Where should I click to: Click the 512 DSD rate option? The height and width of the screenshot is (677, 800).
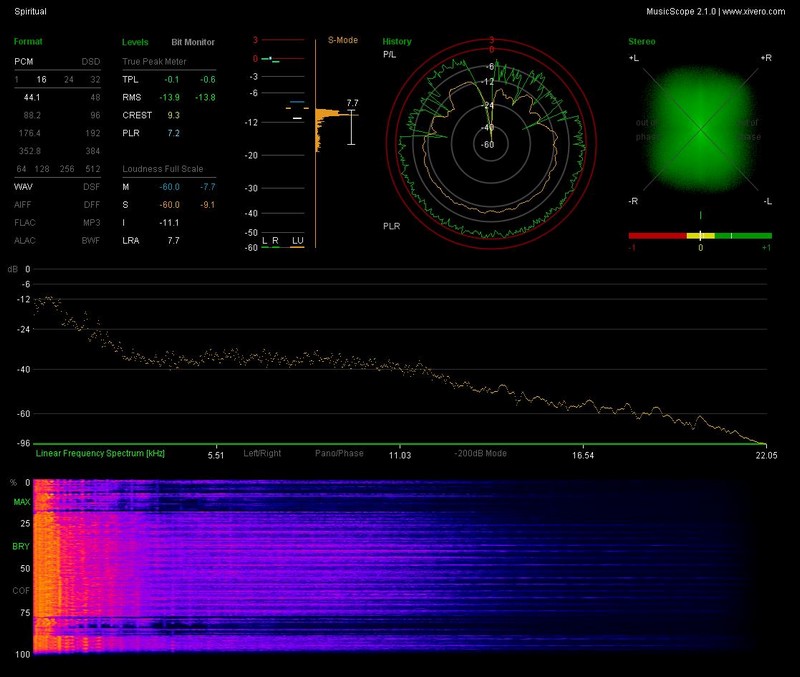[93, 169]
